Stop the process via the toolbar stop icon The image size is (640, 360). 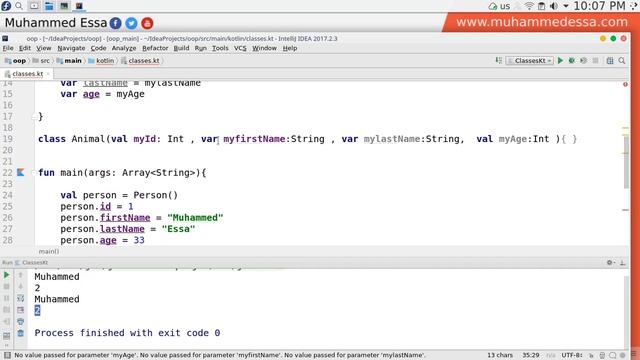(x=596, y=60)
